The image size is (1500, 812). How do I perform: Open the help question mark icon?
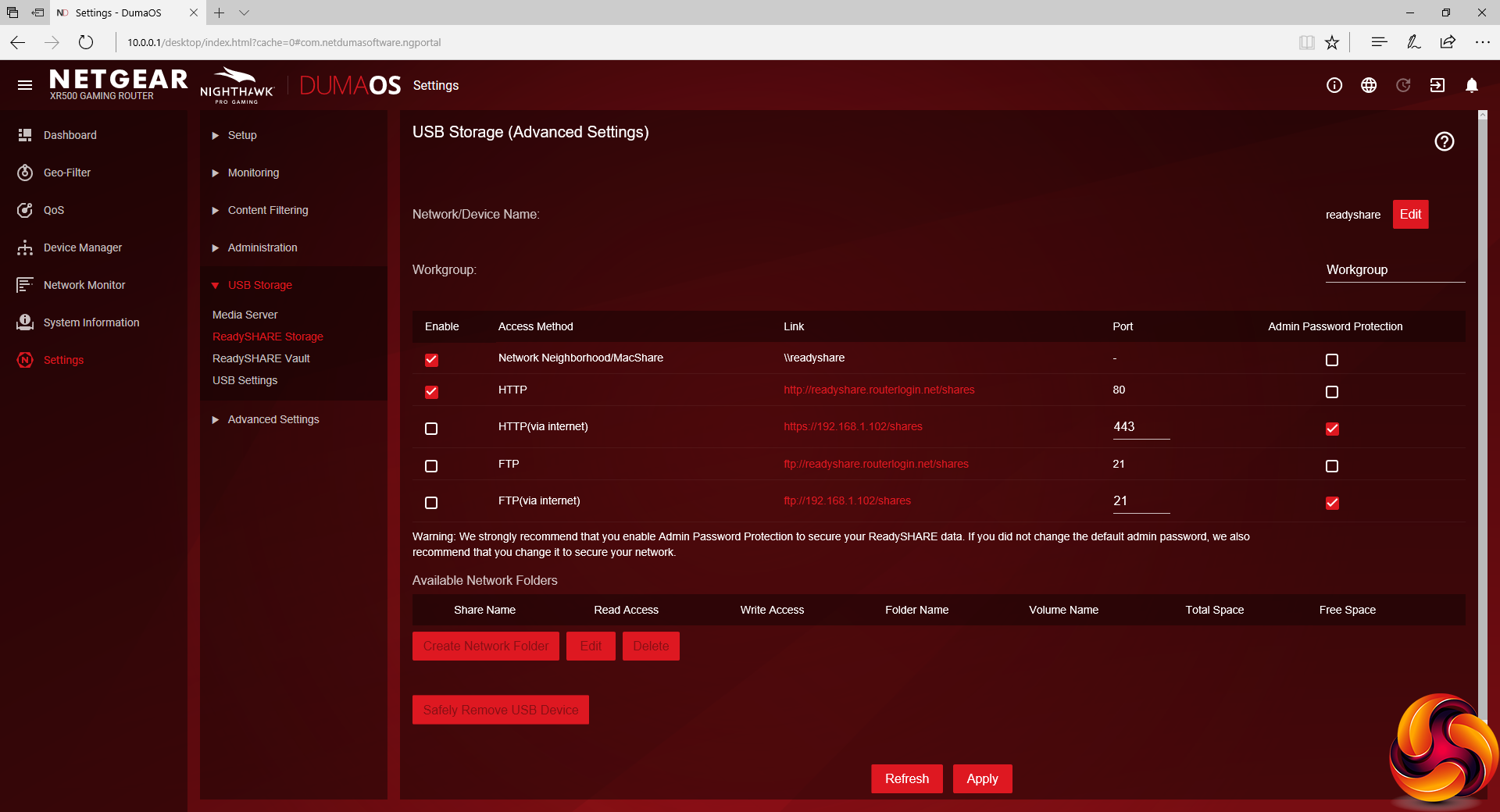(x=1444, y=141)
